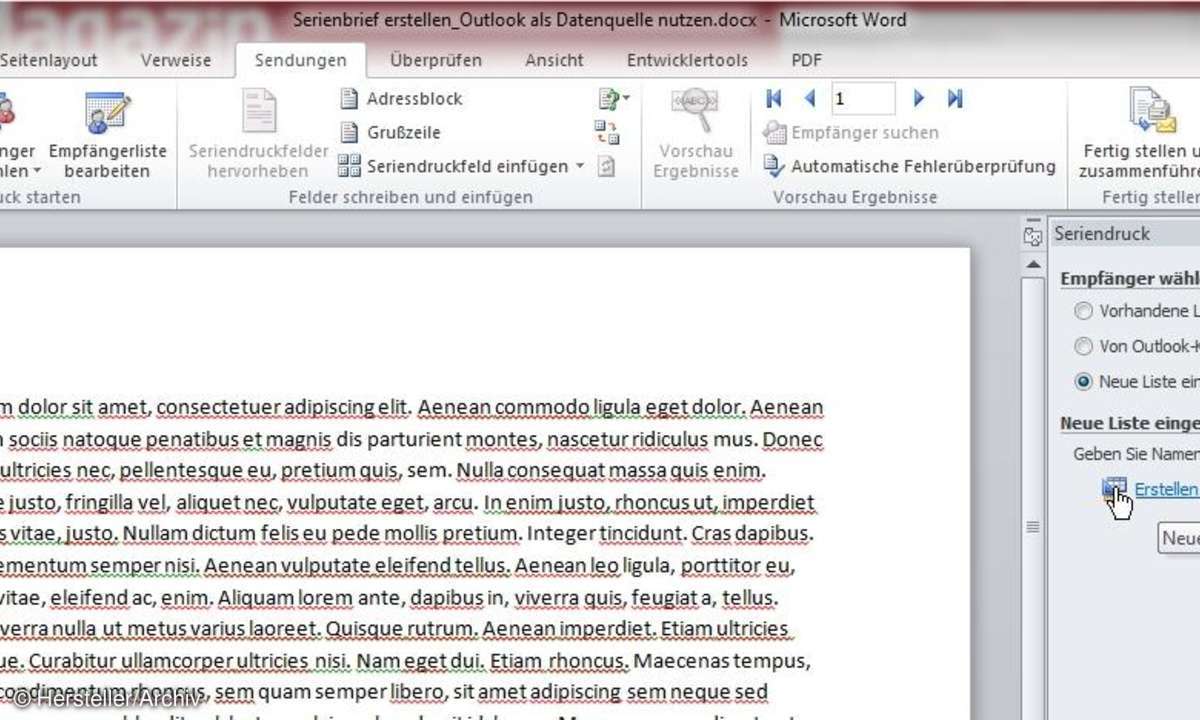Image resolution: width=1200 pixels, height=720 pixels.
Task: Open the PDF tab
Action: pyautogui.click(x=807, y=60)
